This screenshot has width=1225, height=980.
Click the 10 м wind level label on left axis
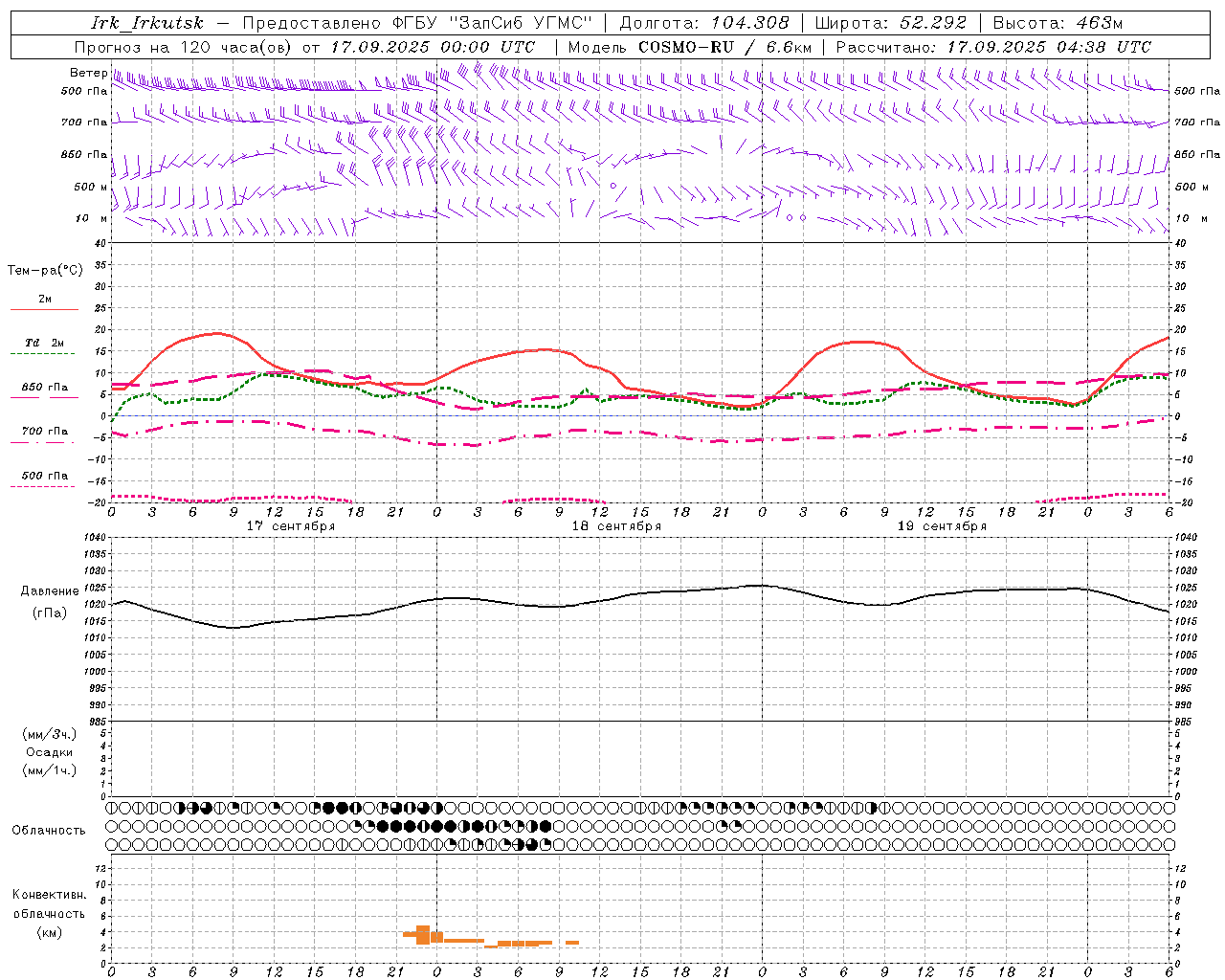point(91,218)
